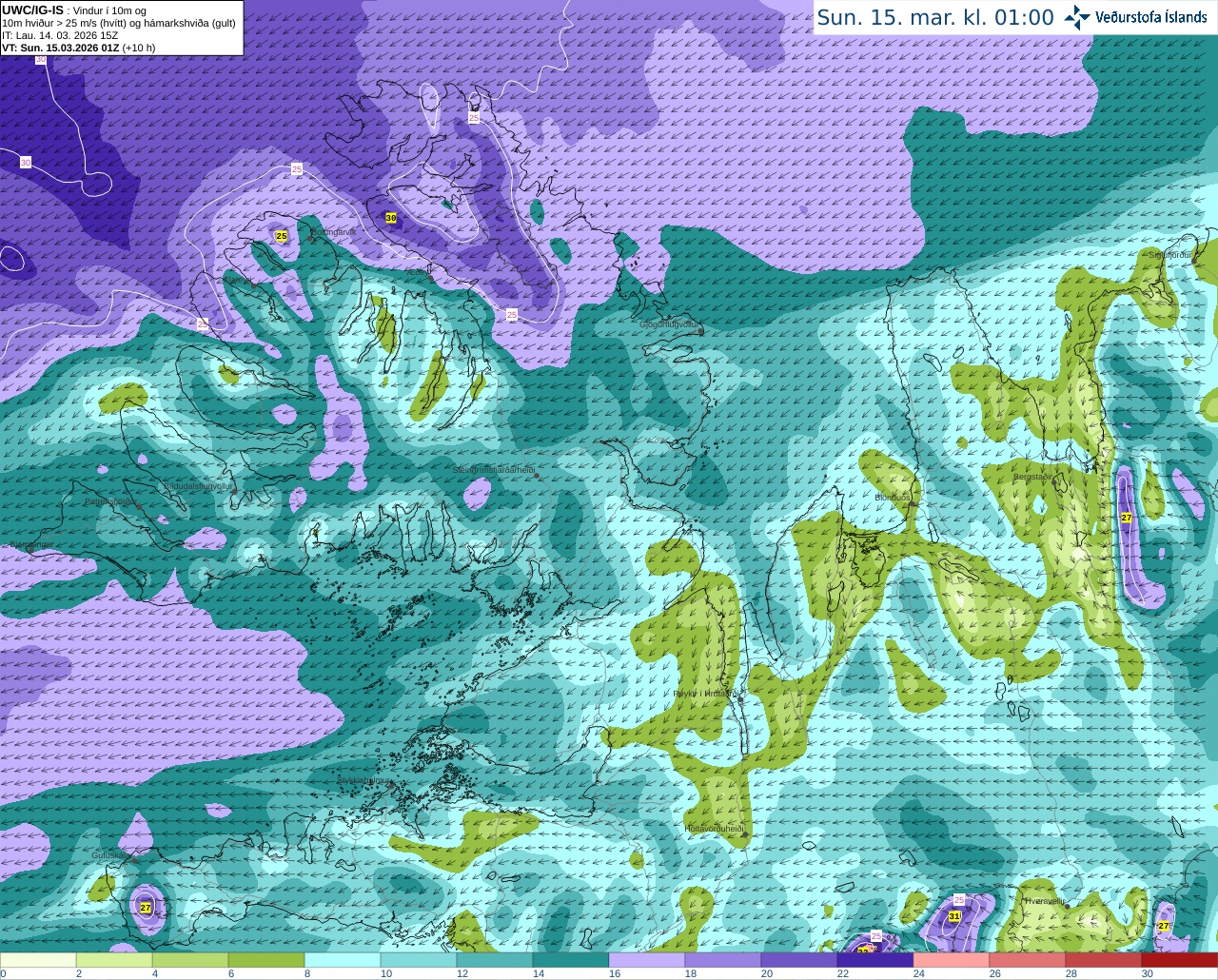Click the Bjargtangar station label
The height and width of the screenshot is (980, 1218).
click(x=30, y=544)
